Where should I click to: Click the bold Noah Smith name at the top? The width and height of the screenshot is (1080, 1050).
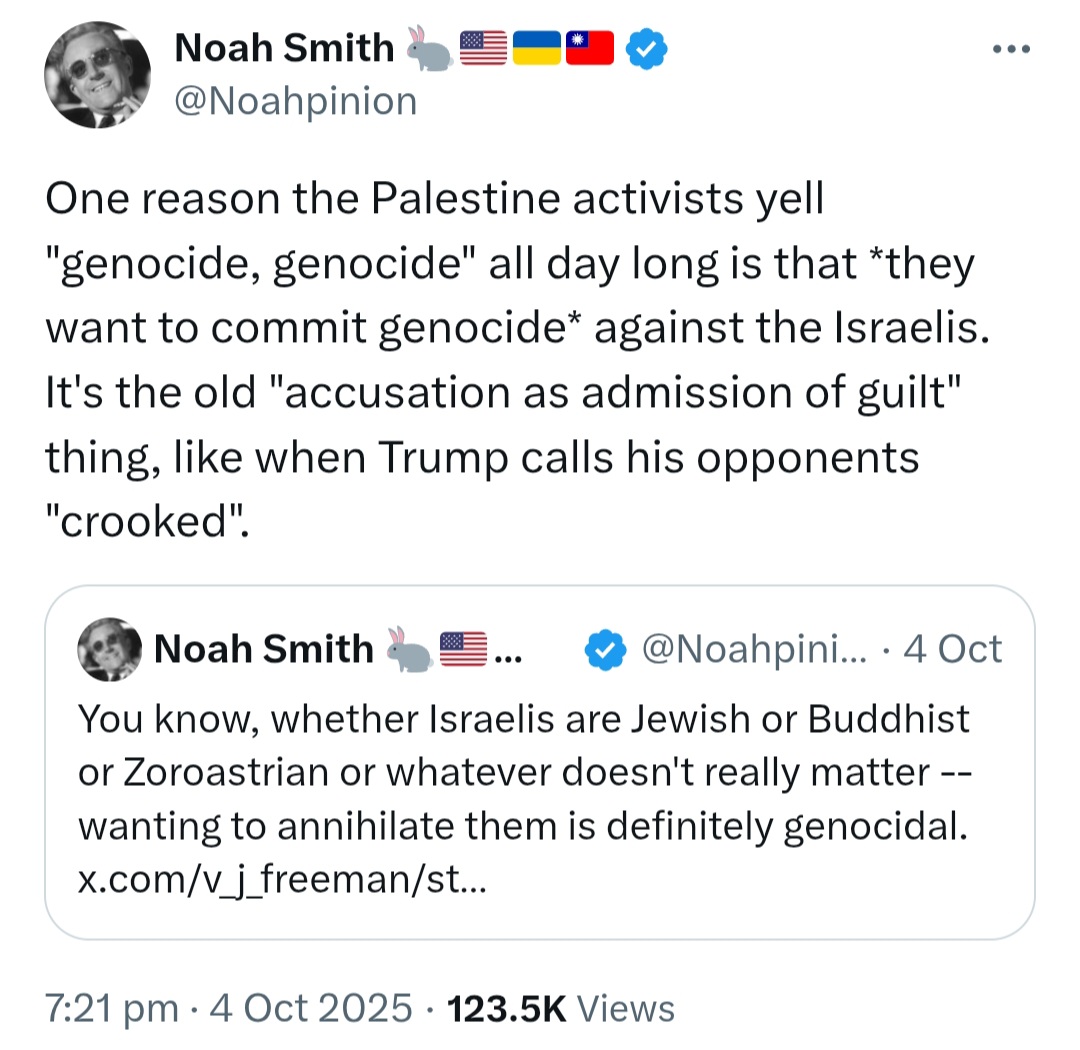point(284,48)
